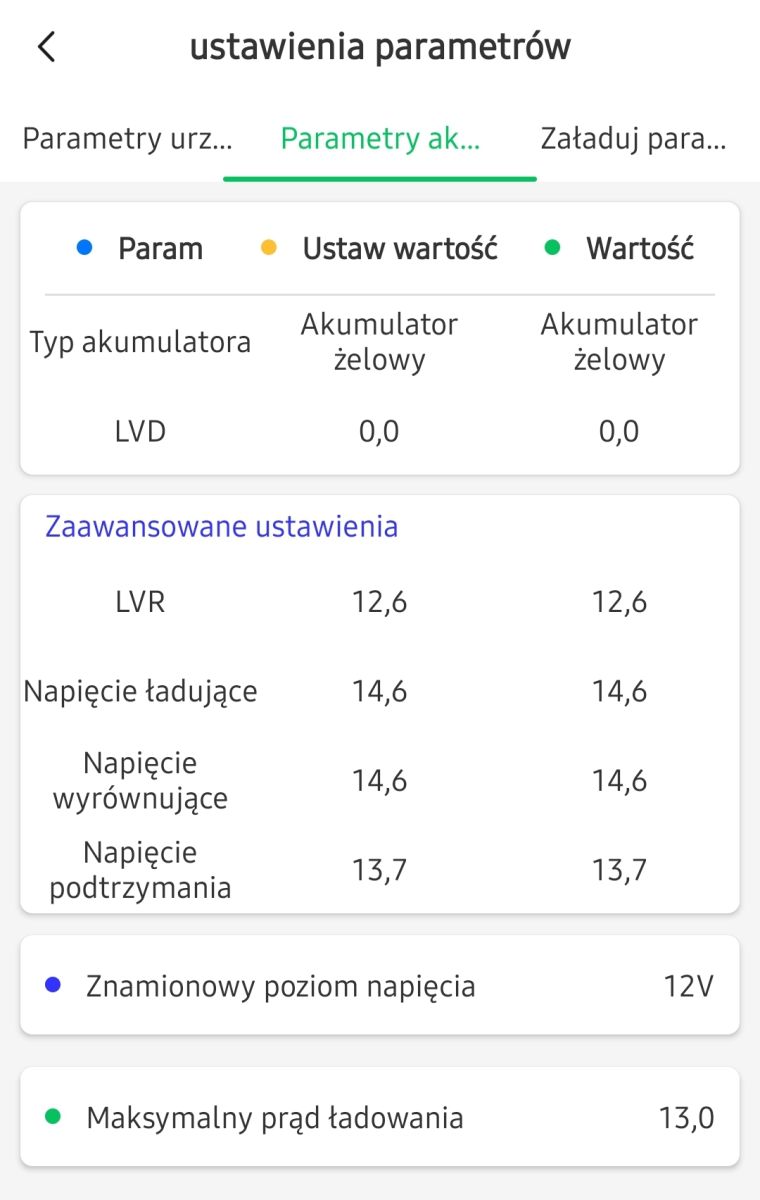Viewport: 760px width, 1200px height.
Task: Select the Parametry ak... tab
Action: pyautogui.click(x=380, y=138)
